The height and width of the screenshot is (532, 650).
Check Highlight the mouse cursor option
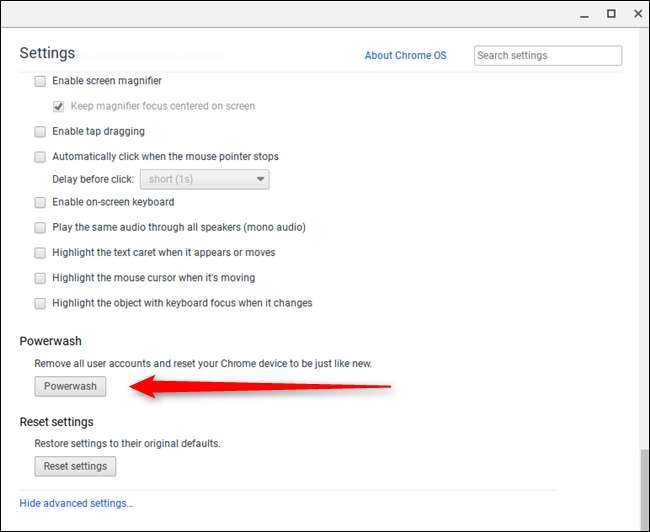(40, 278)
